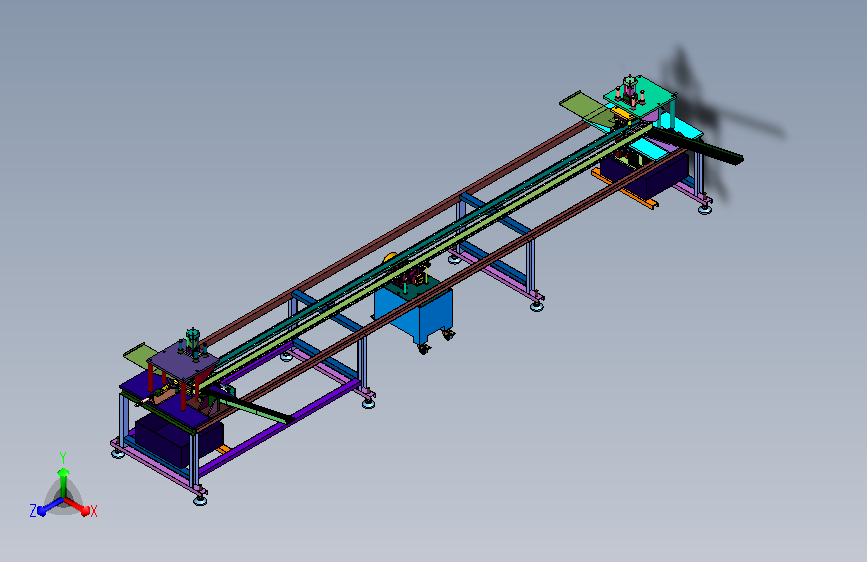Select the dark green chute protruding at right end

pos(698,146)
